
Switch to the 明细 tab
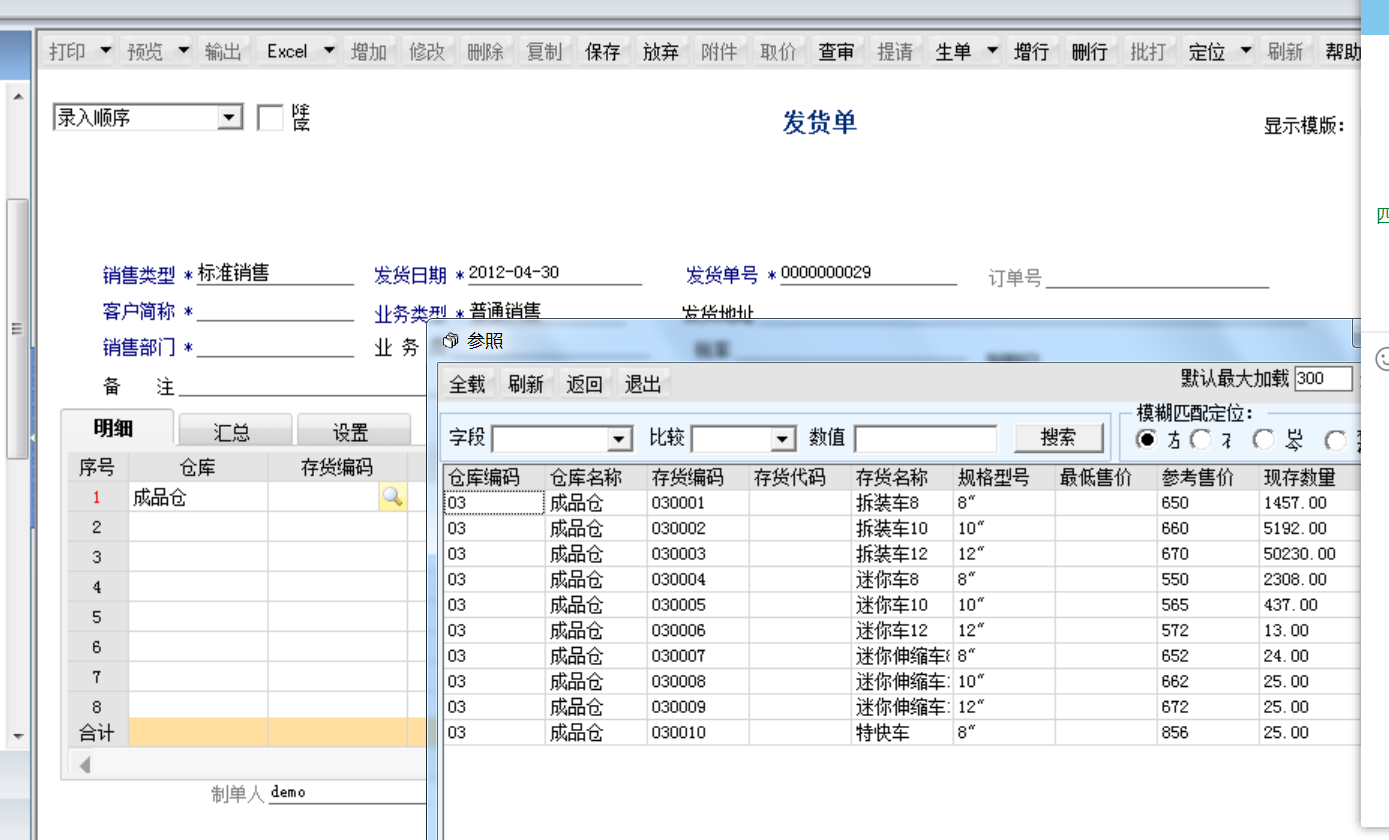pos(115,429)
